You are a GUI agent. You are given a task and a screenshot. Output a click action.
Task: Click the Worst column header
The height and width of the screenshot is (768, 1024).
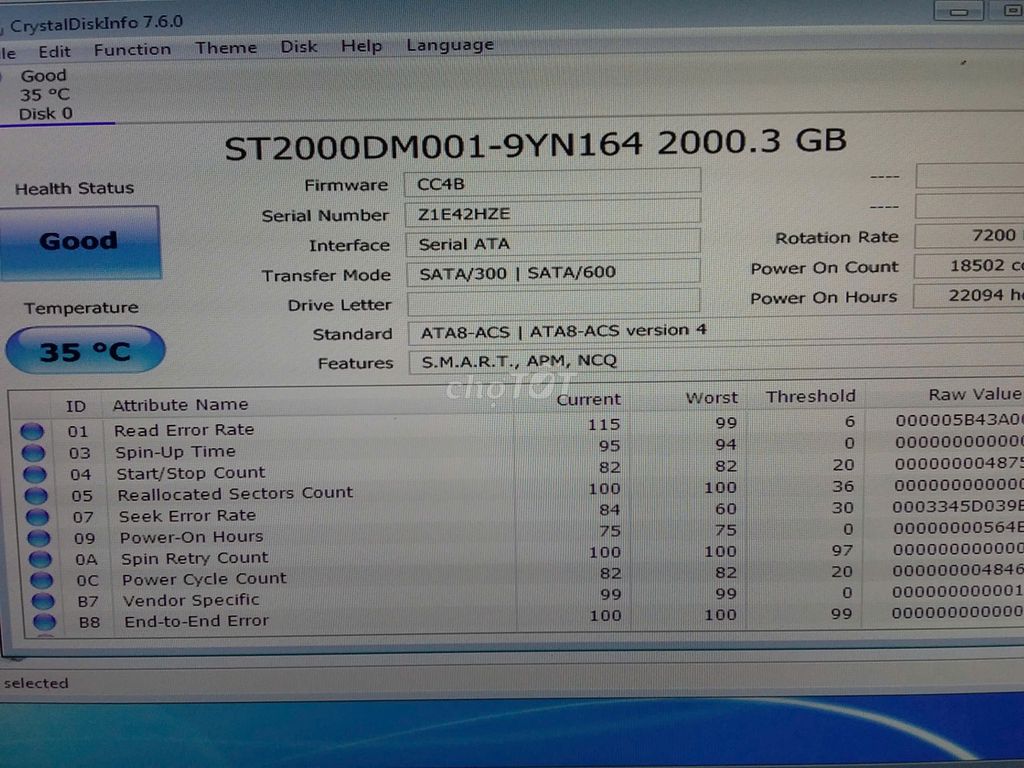point(711,398)
